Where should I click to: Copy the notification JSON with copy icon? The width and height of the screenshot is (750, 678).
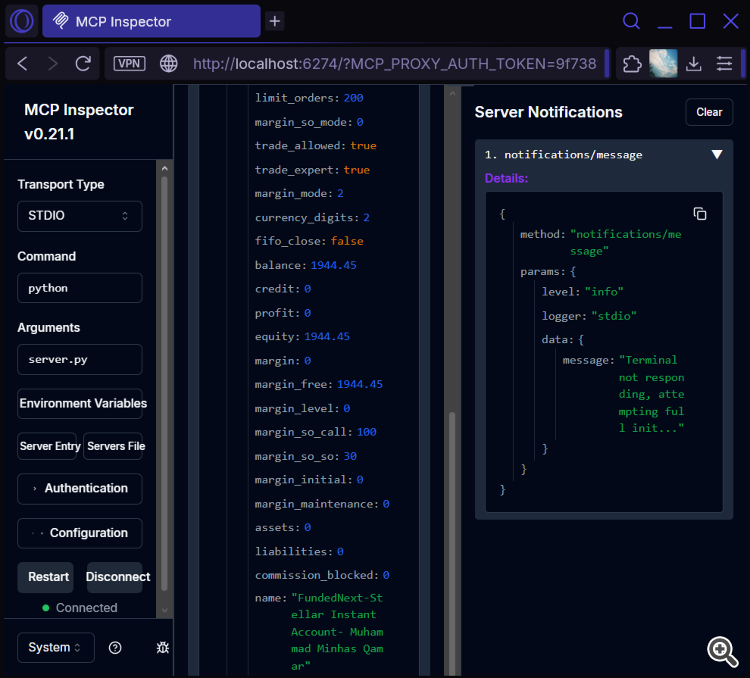coord(699,214)
